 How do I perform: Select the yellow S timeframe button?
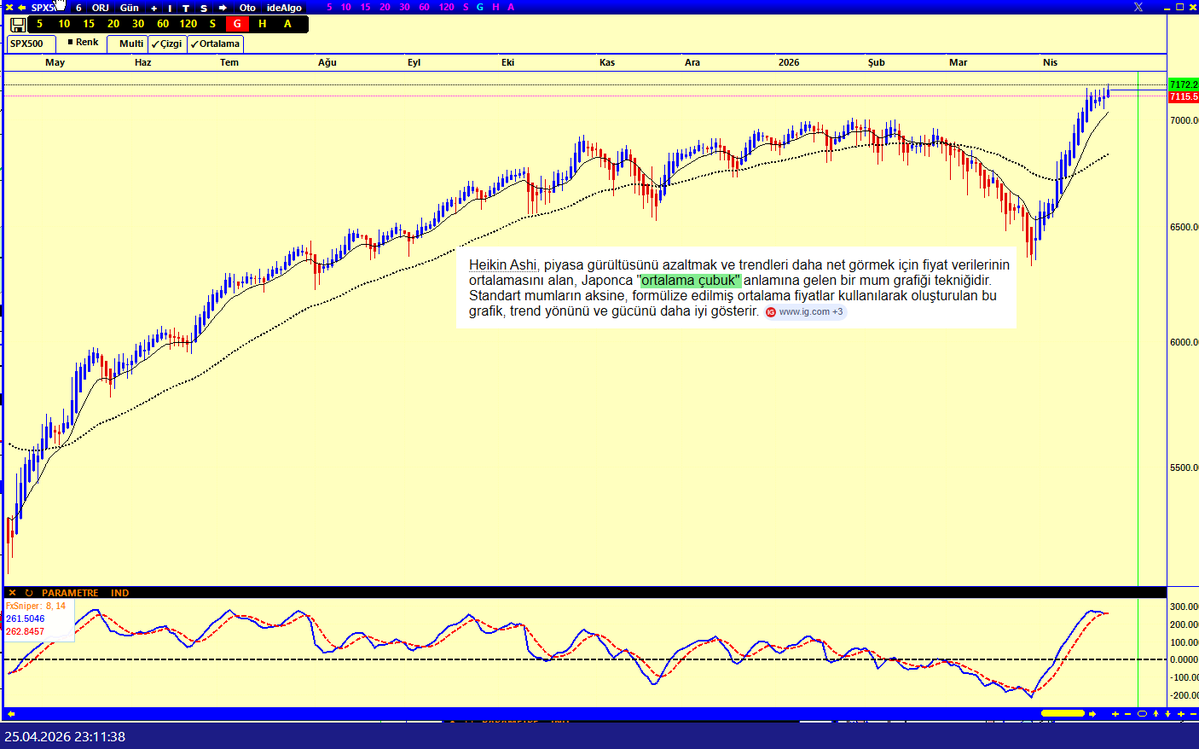tap(213, 24)
